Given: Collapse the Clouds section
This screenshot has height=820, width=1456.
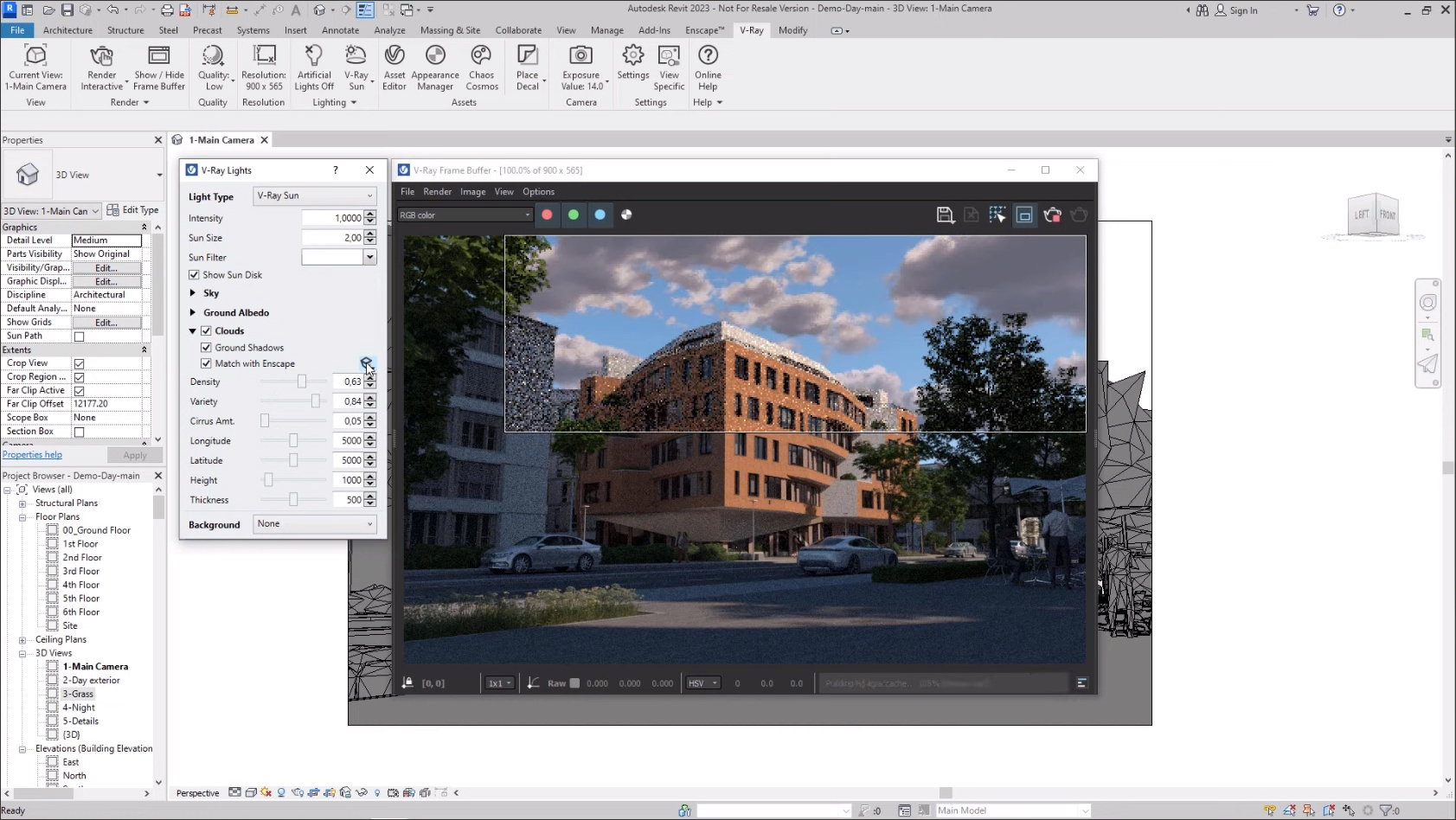Looking at the screenshot, I should pyautogui.click(x=193, y=330).
